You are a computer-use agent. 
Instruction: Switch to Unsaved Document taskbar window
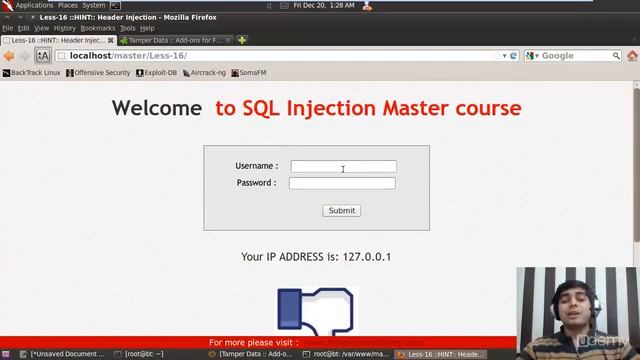pyautogui.click(x=63, y=354)
